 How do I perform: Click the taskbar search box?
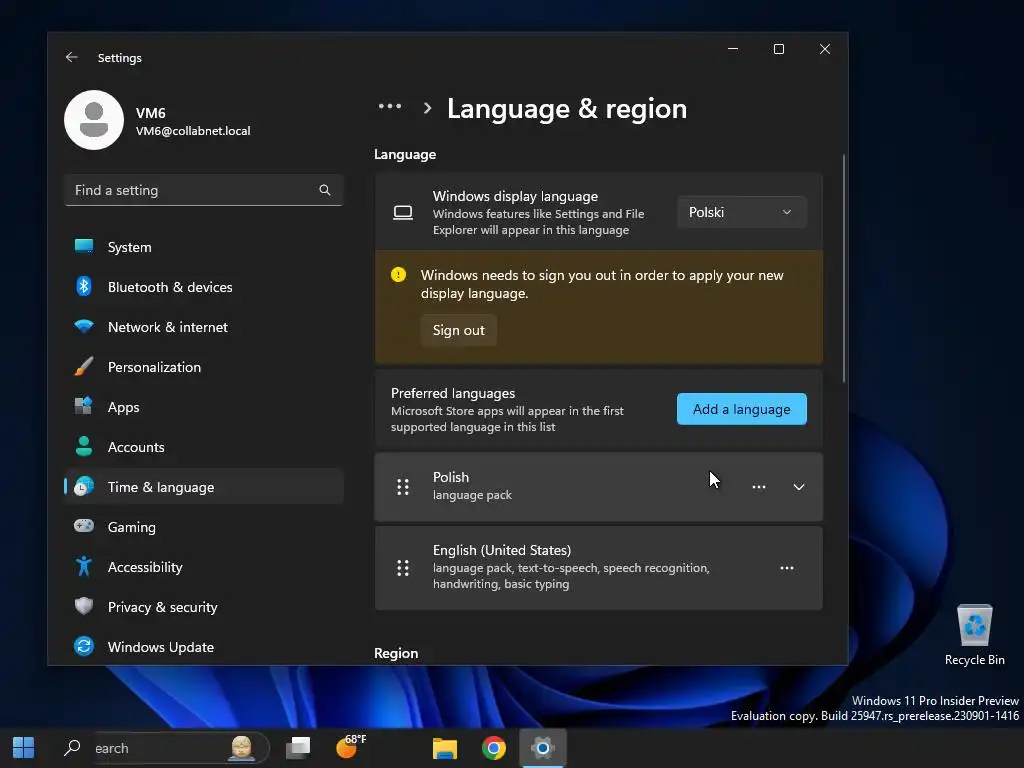pos(163,748)
